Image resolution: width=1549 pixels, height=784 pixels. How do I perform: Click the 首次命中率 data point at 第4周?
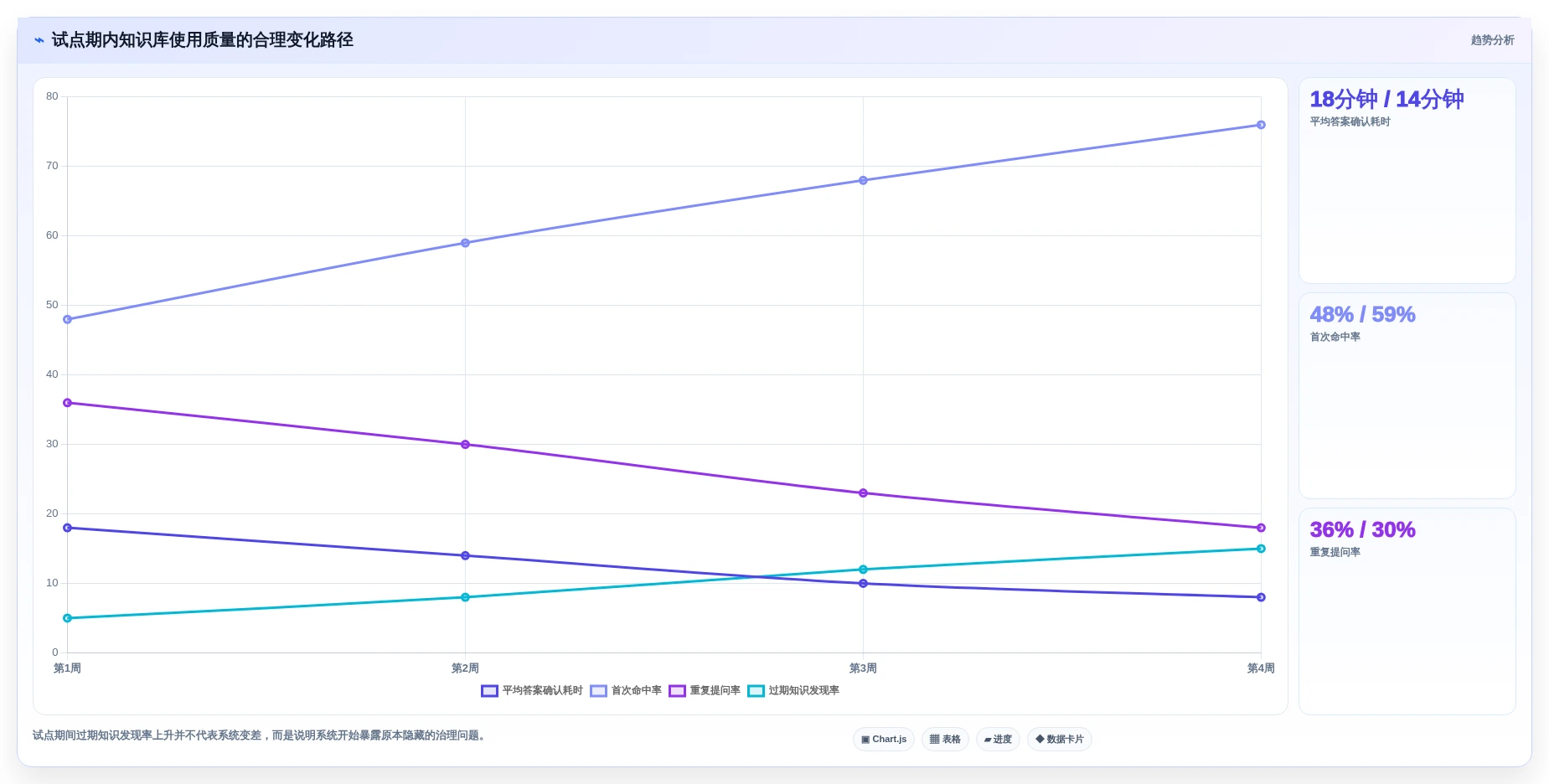click(1261, 125)
